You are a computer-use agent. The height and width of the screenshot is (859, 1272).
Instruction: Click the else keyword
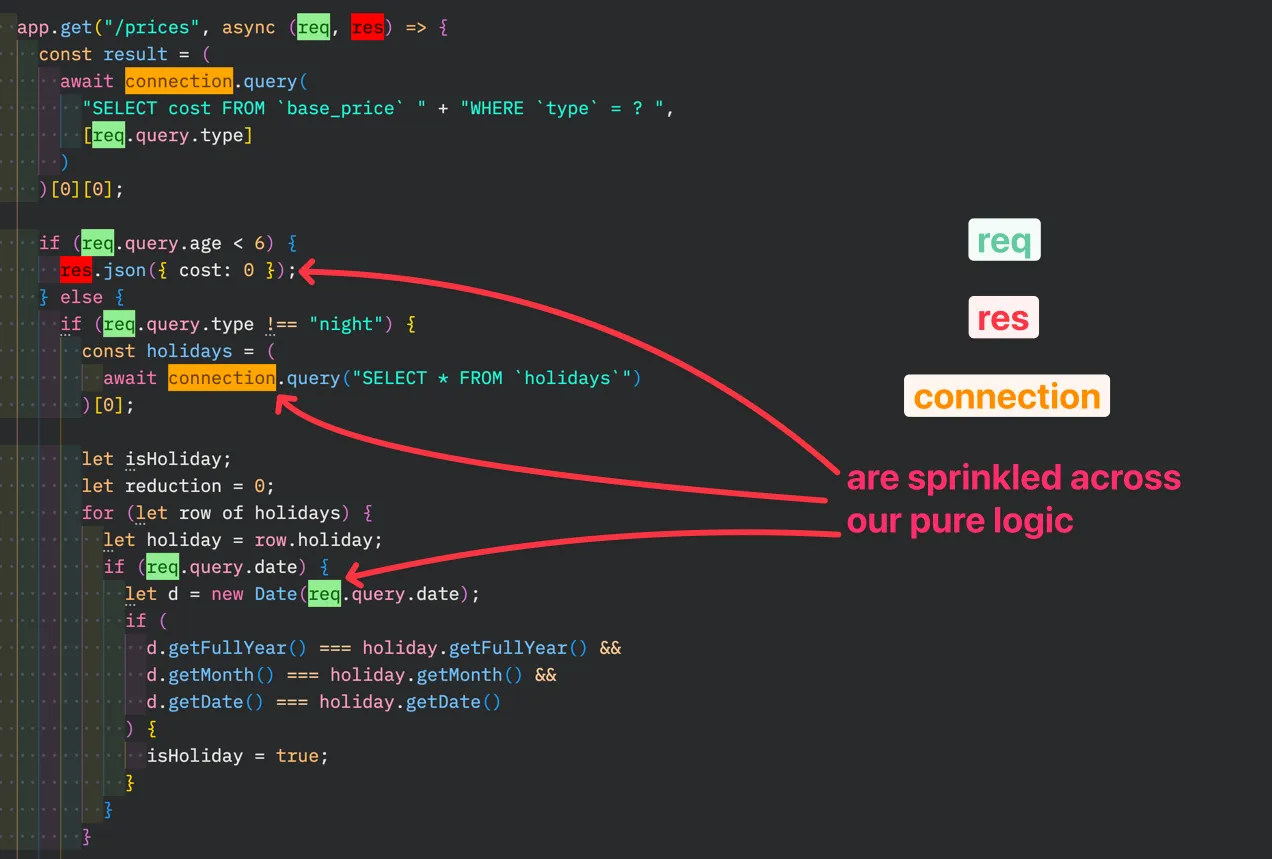[81, 297]
